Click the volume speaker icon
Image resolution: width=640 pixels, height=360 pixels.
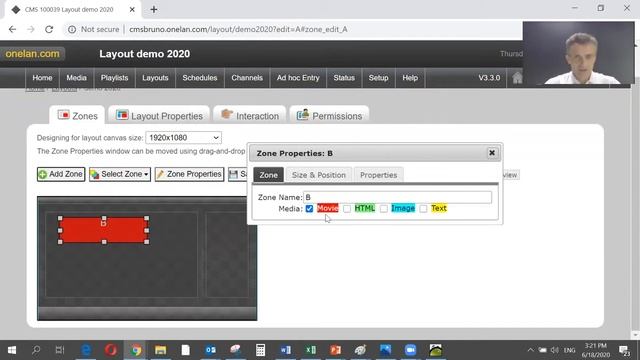coord(554,350)
